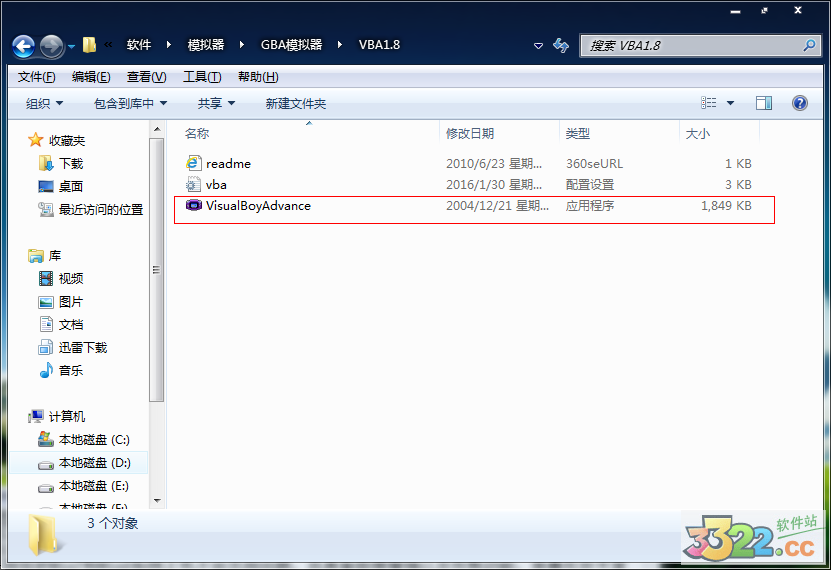Screen dimensions: 831x570
Task: Click 360seURL type of readme
Action: tap(594, 164)
